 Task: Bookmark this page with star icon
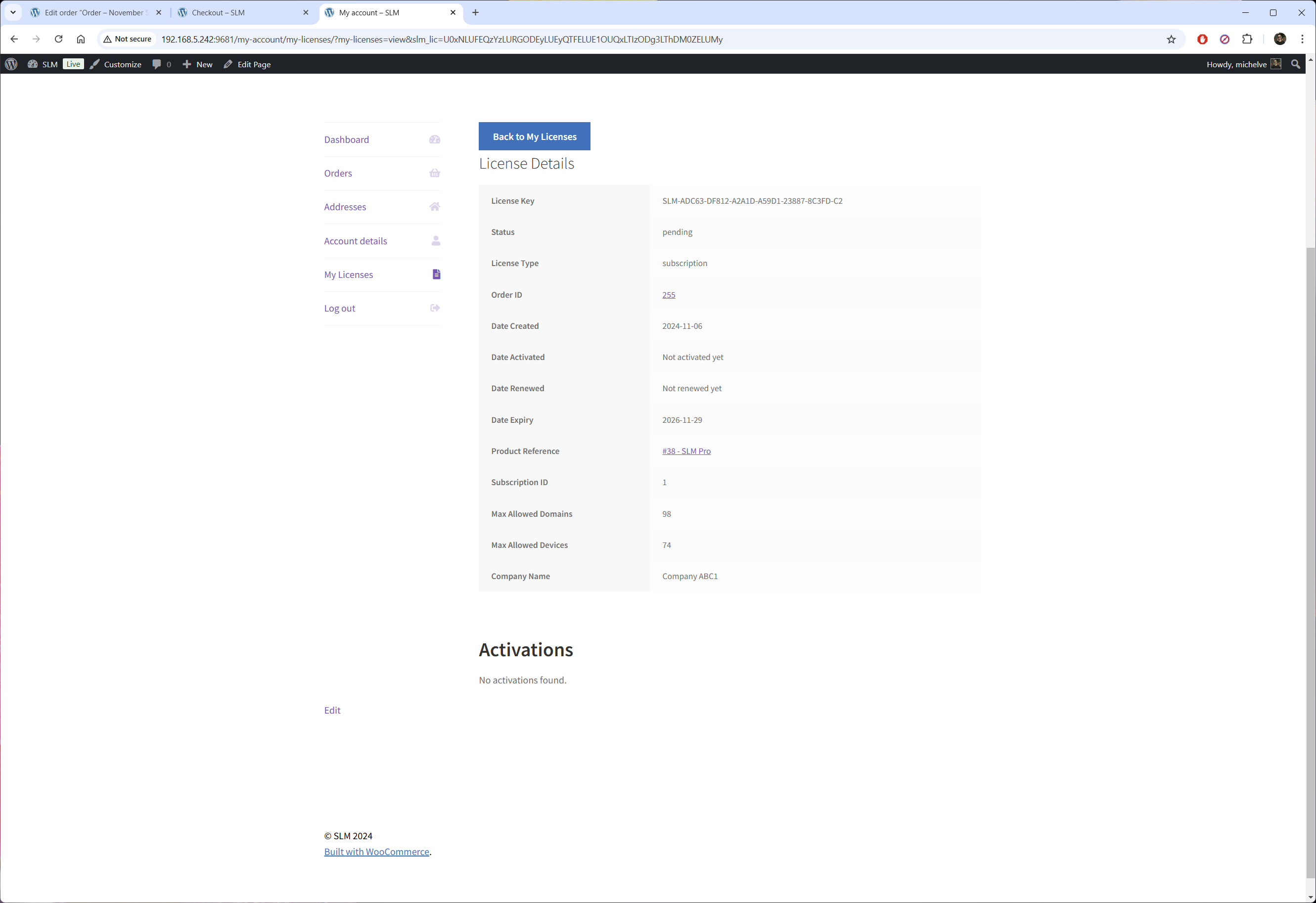1171,39
